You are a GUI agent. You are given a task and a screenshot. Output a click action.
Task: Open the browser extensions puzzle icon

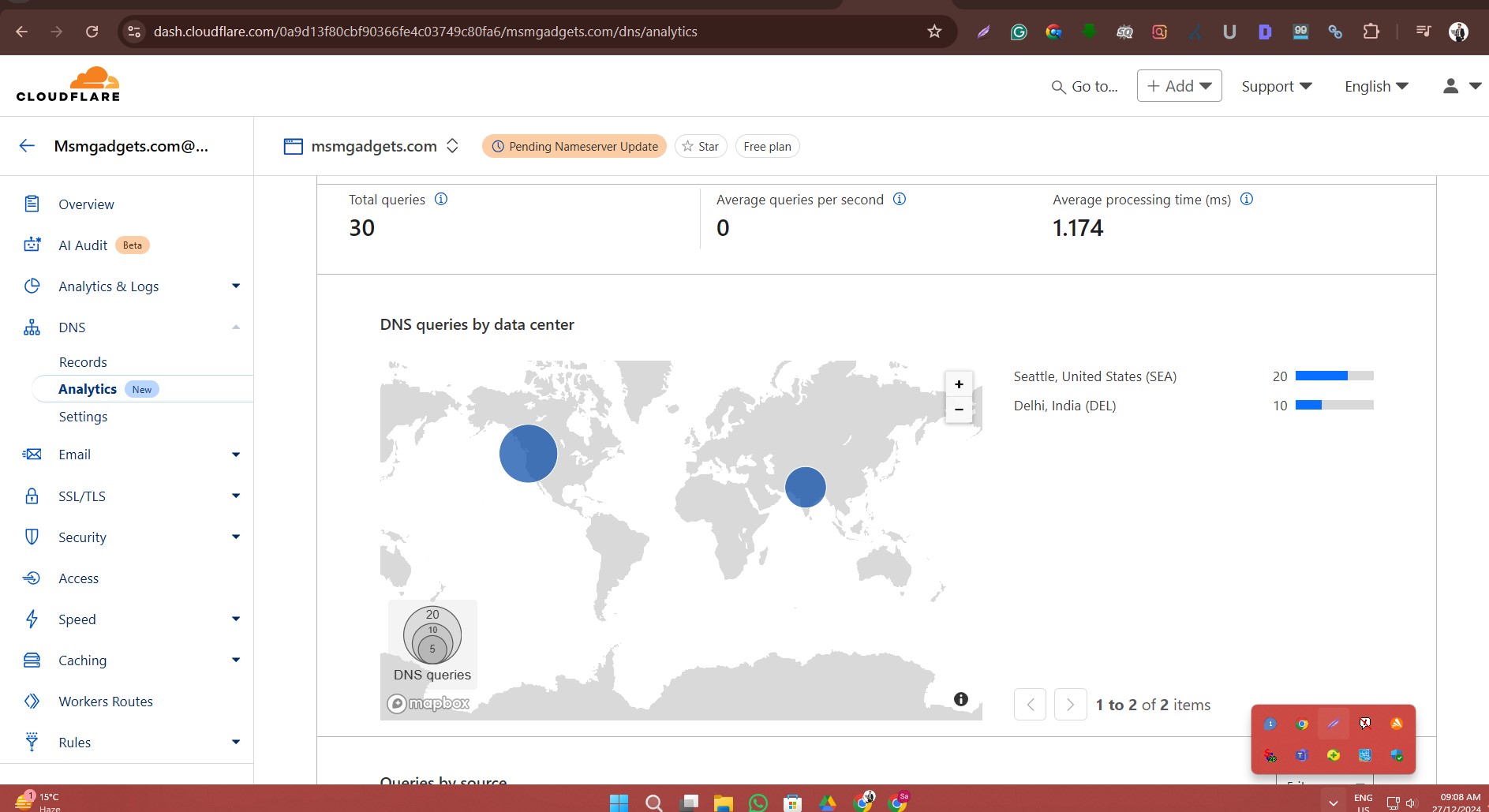click(x=1371, y=32)
